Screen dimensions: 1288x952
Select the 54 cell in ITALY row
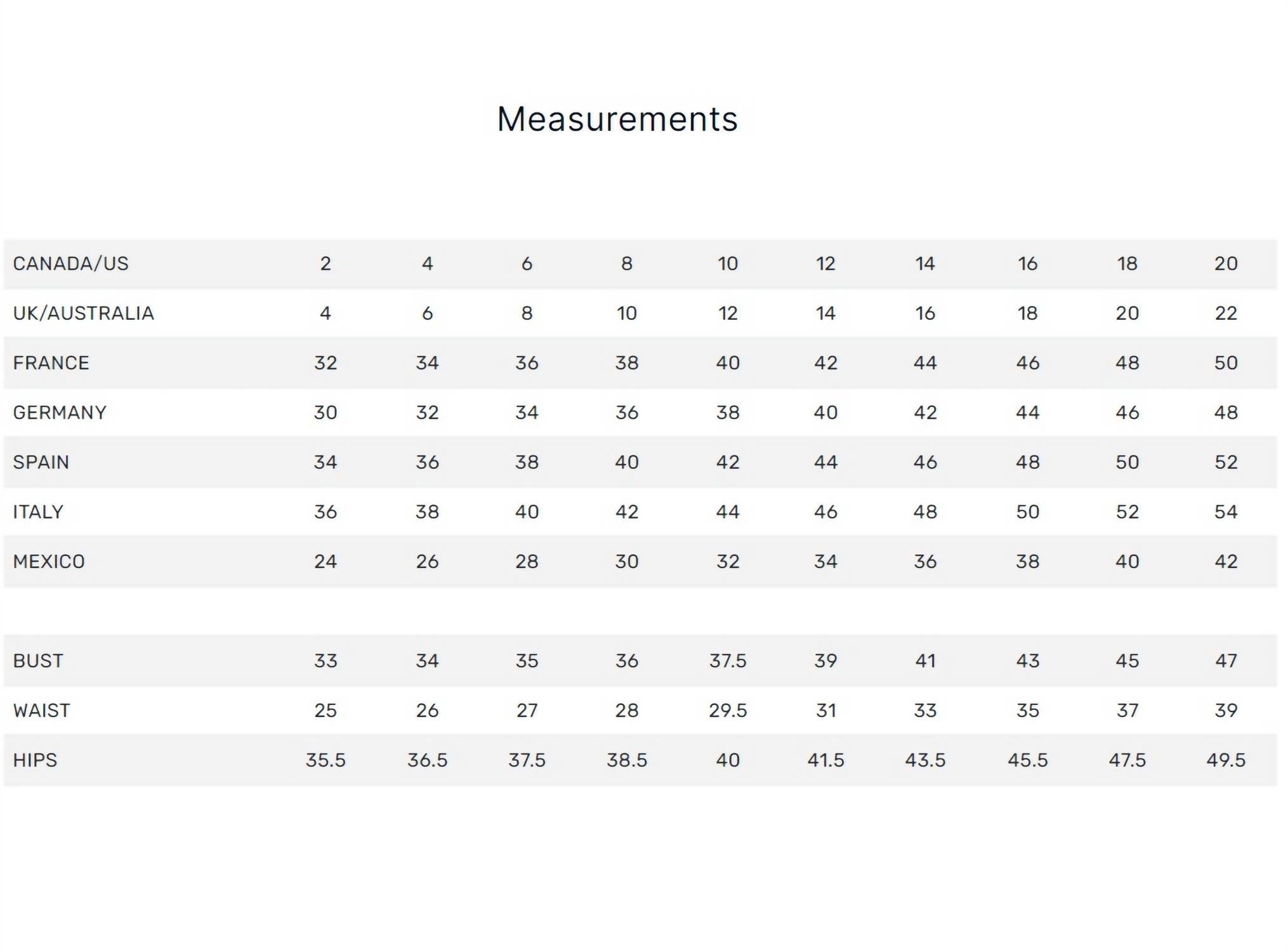coord(1226,512)
